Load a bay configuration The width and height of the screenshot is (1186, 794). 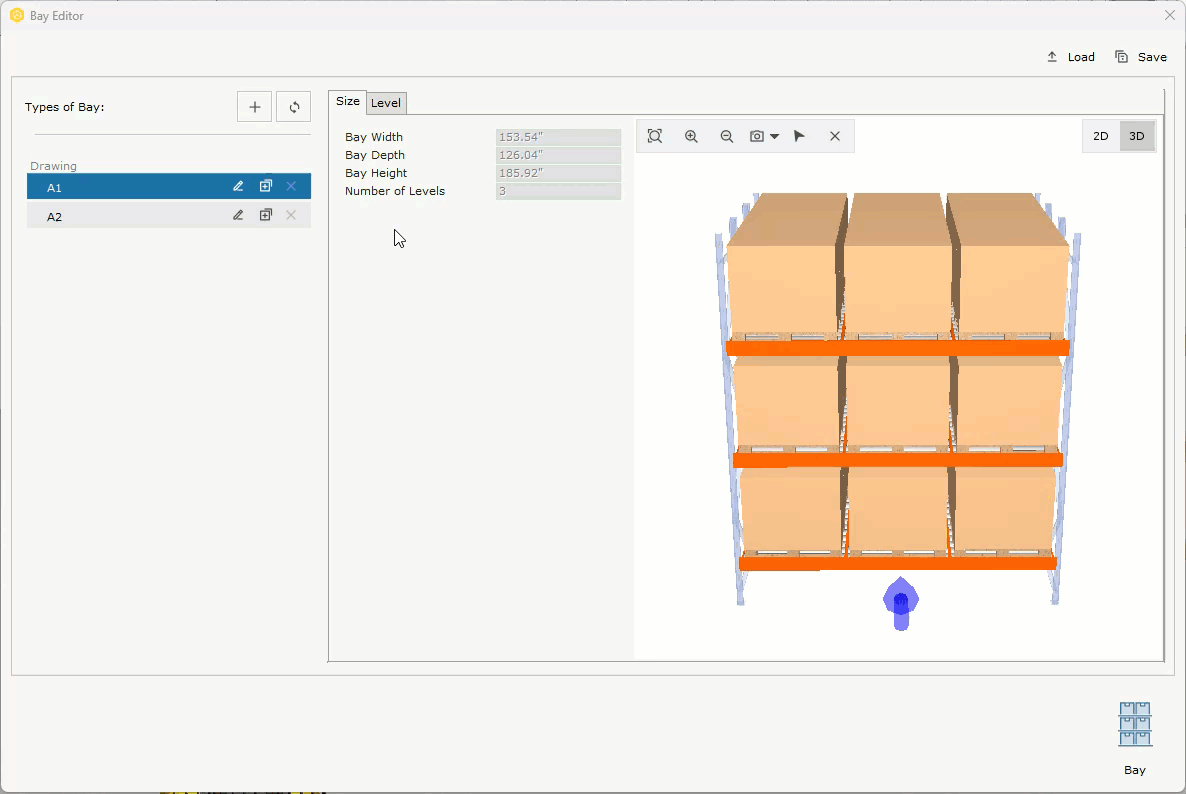click(x=1071, y=57)
